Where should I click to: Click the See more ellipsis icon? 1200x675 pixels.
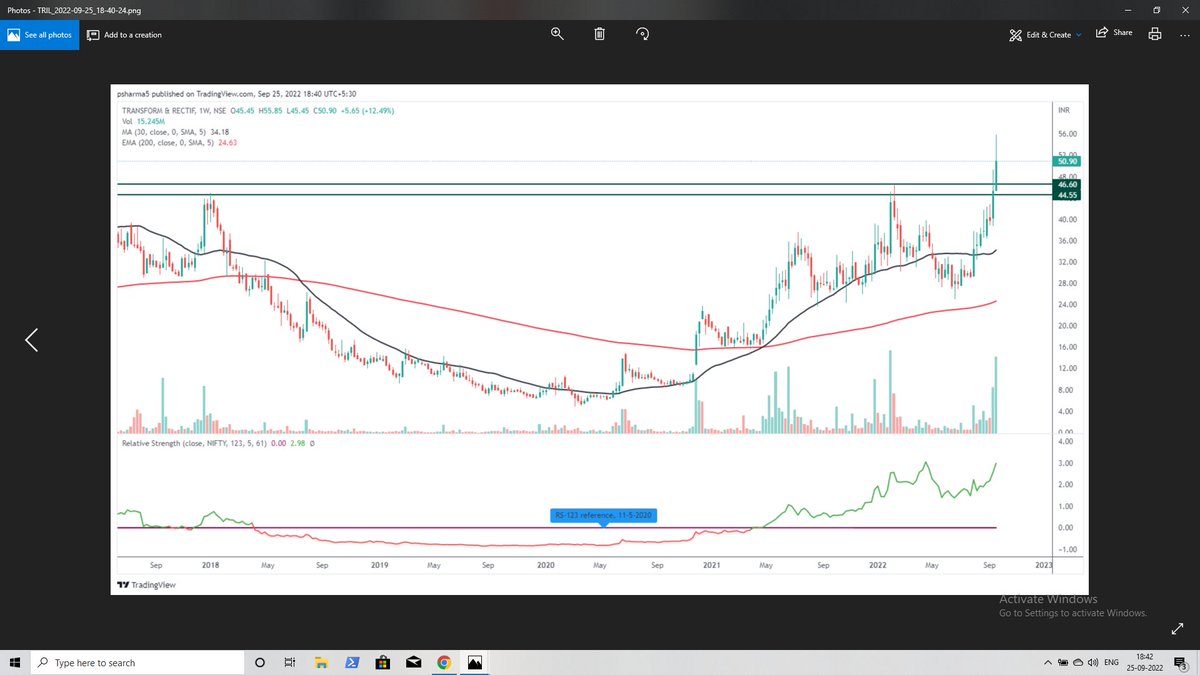point(1186,33)
